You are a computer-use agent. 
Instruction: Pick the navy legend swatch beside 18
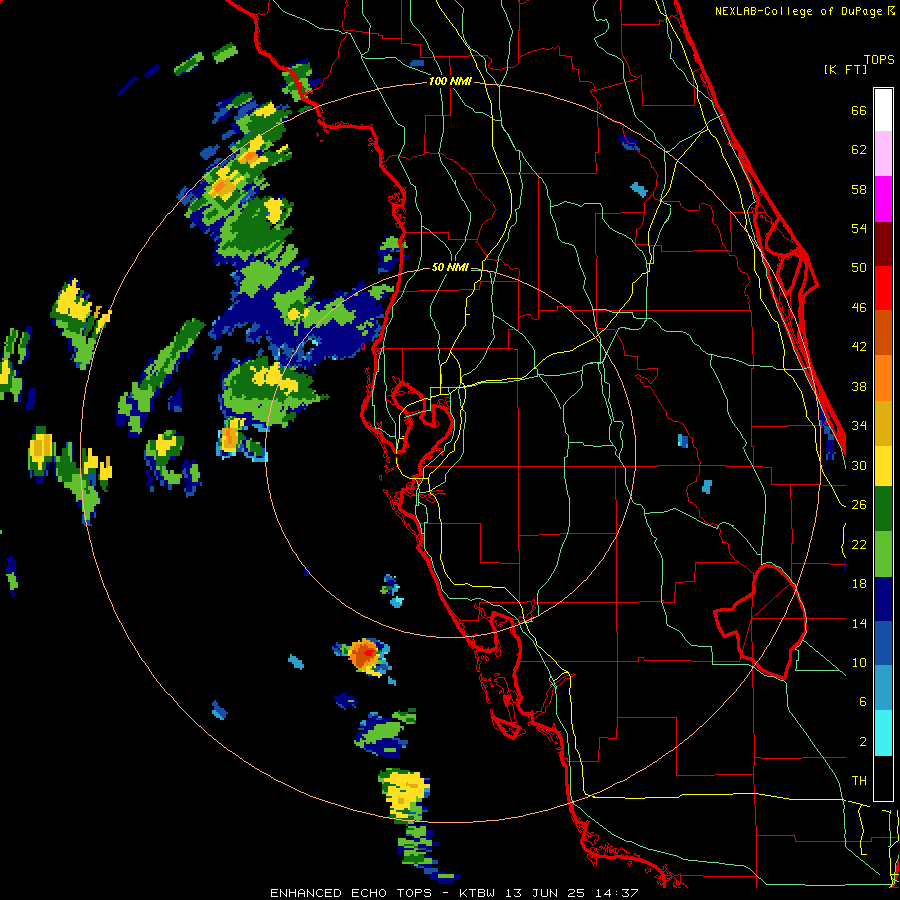pyautogui.click(x=883, y=599)
